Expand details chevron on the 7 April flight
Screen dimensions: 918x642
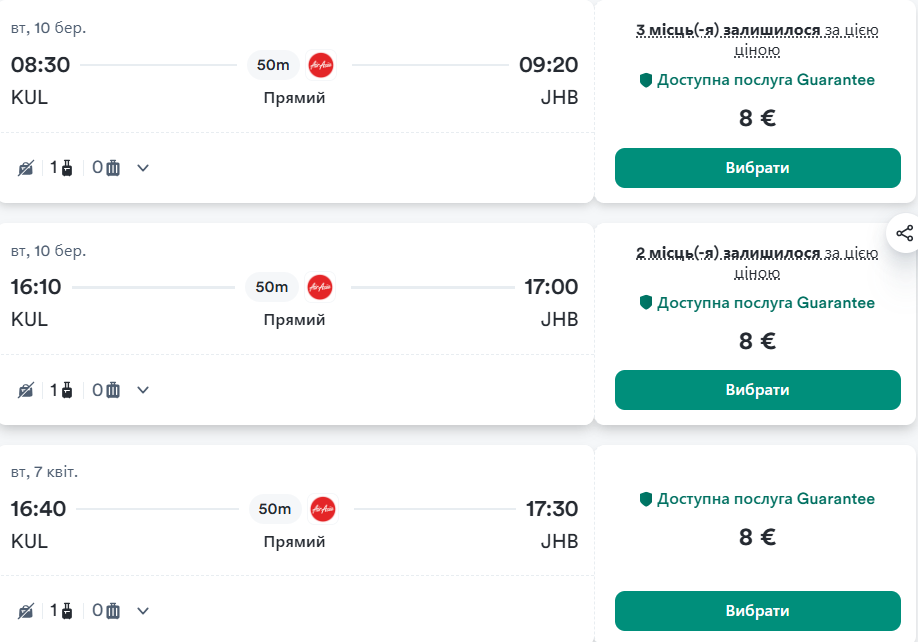142,610
